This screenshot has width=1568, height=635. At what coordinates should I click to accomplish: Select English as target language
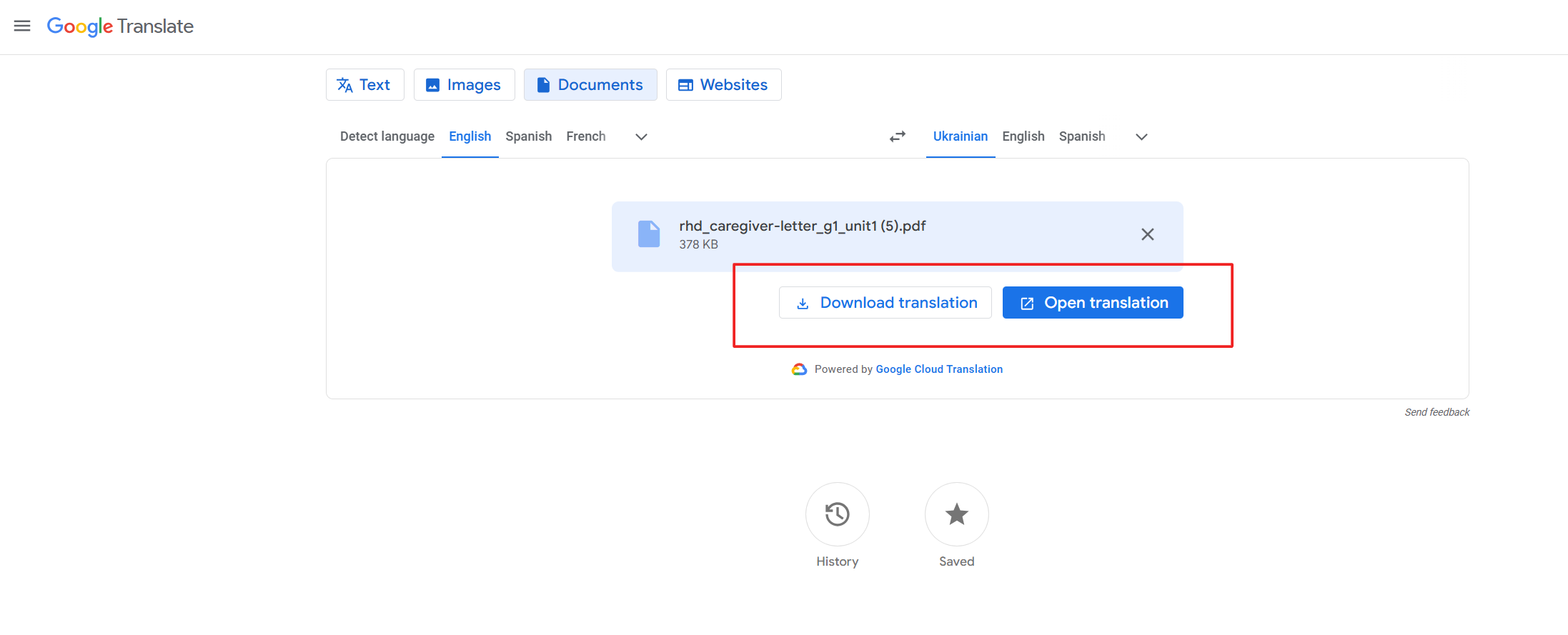click(x=1023, y=136)
